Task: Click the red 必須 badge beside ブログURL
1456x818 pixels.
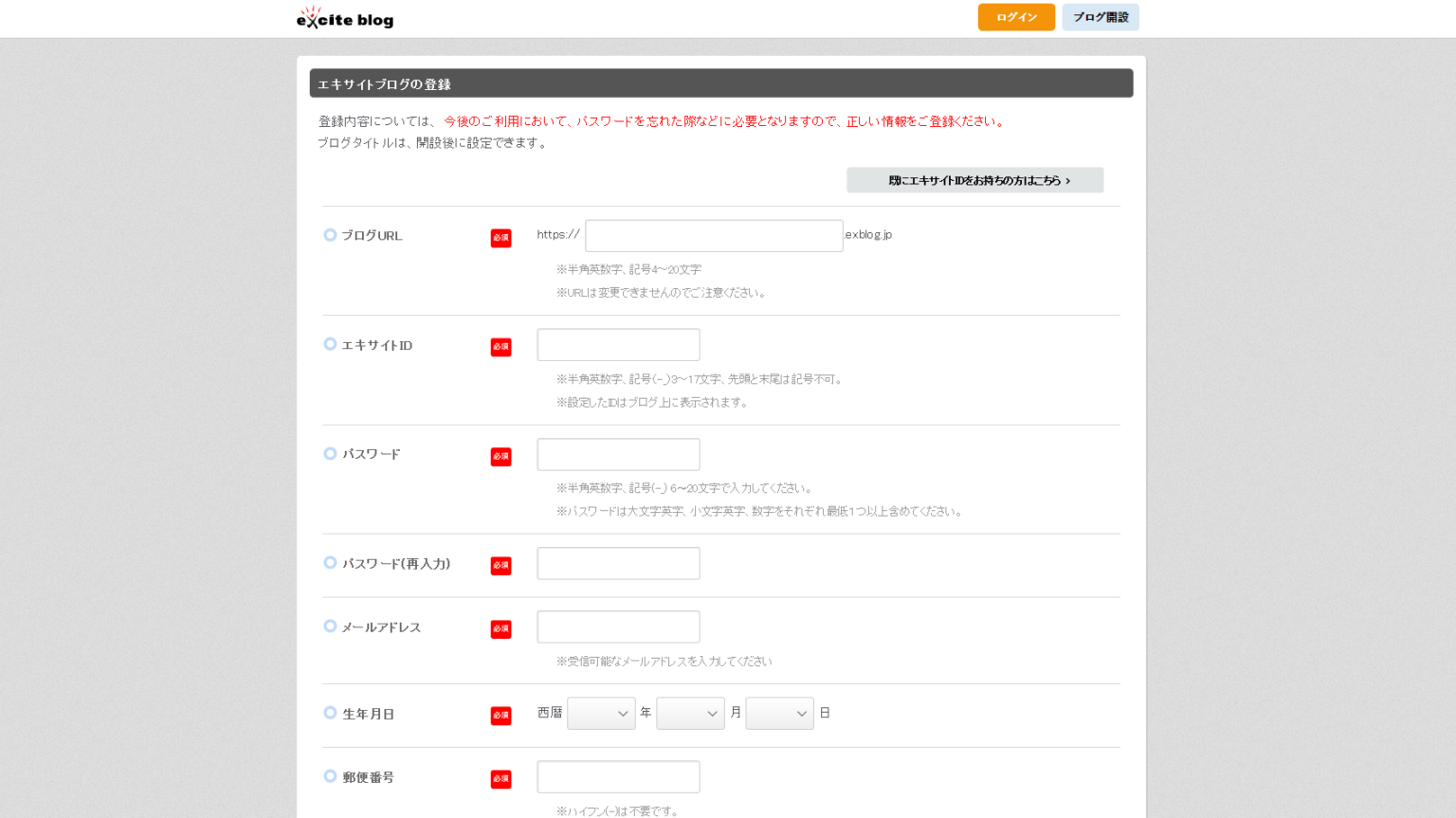Action: 500,238
